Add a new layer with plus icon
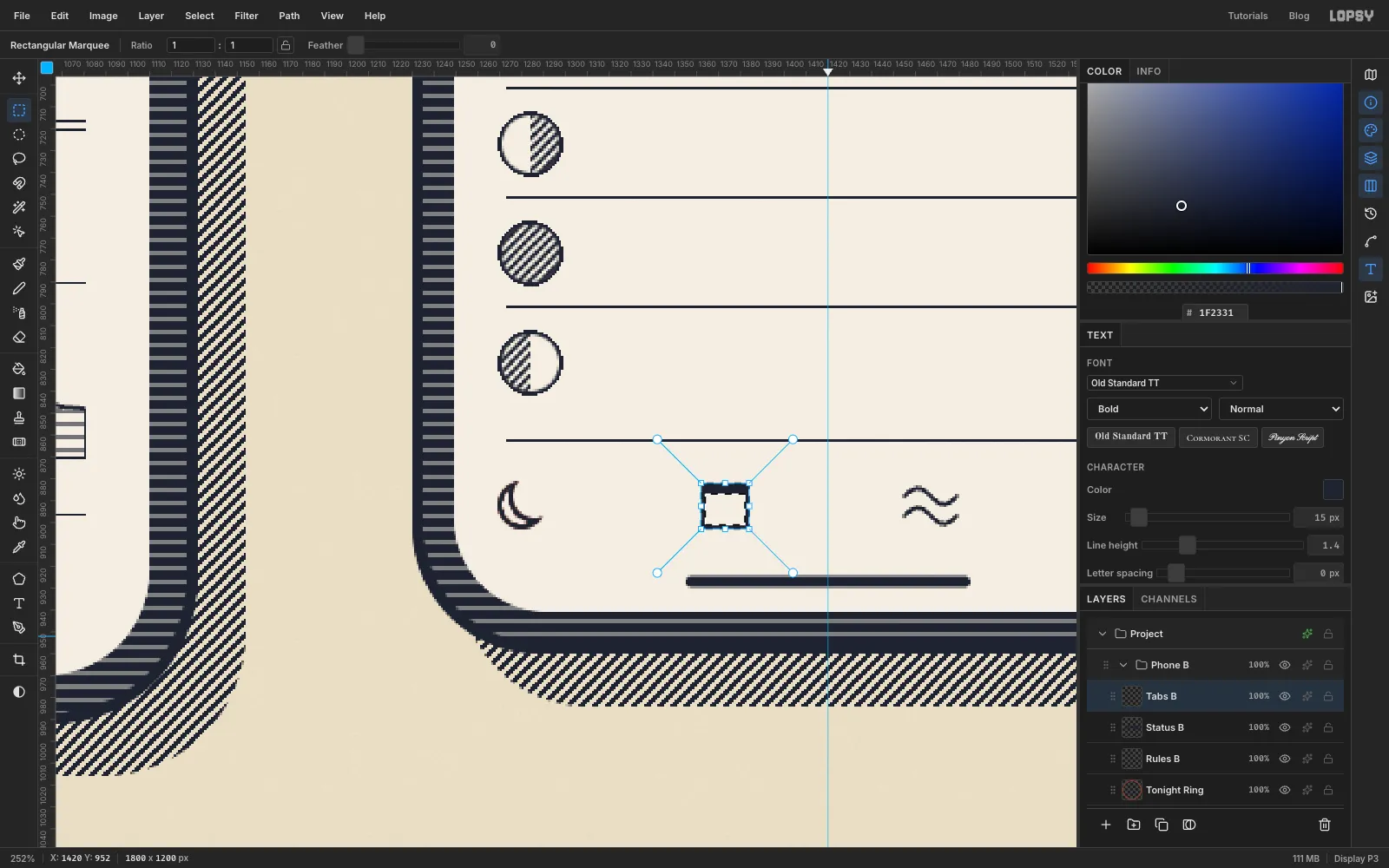 click(1106, 825)
